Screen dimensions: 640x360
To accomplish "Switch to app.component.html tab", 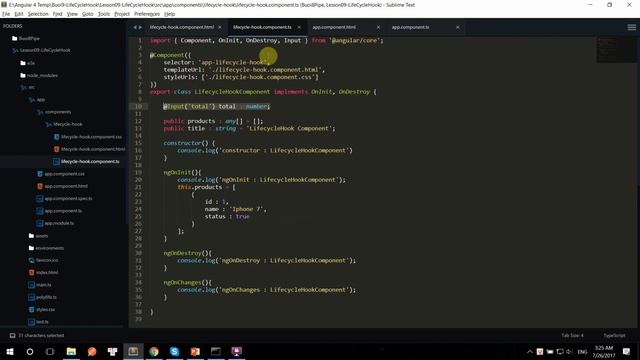I will (x=334, y=27).
